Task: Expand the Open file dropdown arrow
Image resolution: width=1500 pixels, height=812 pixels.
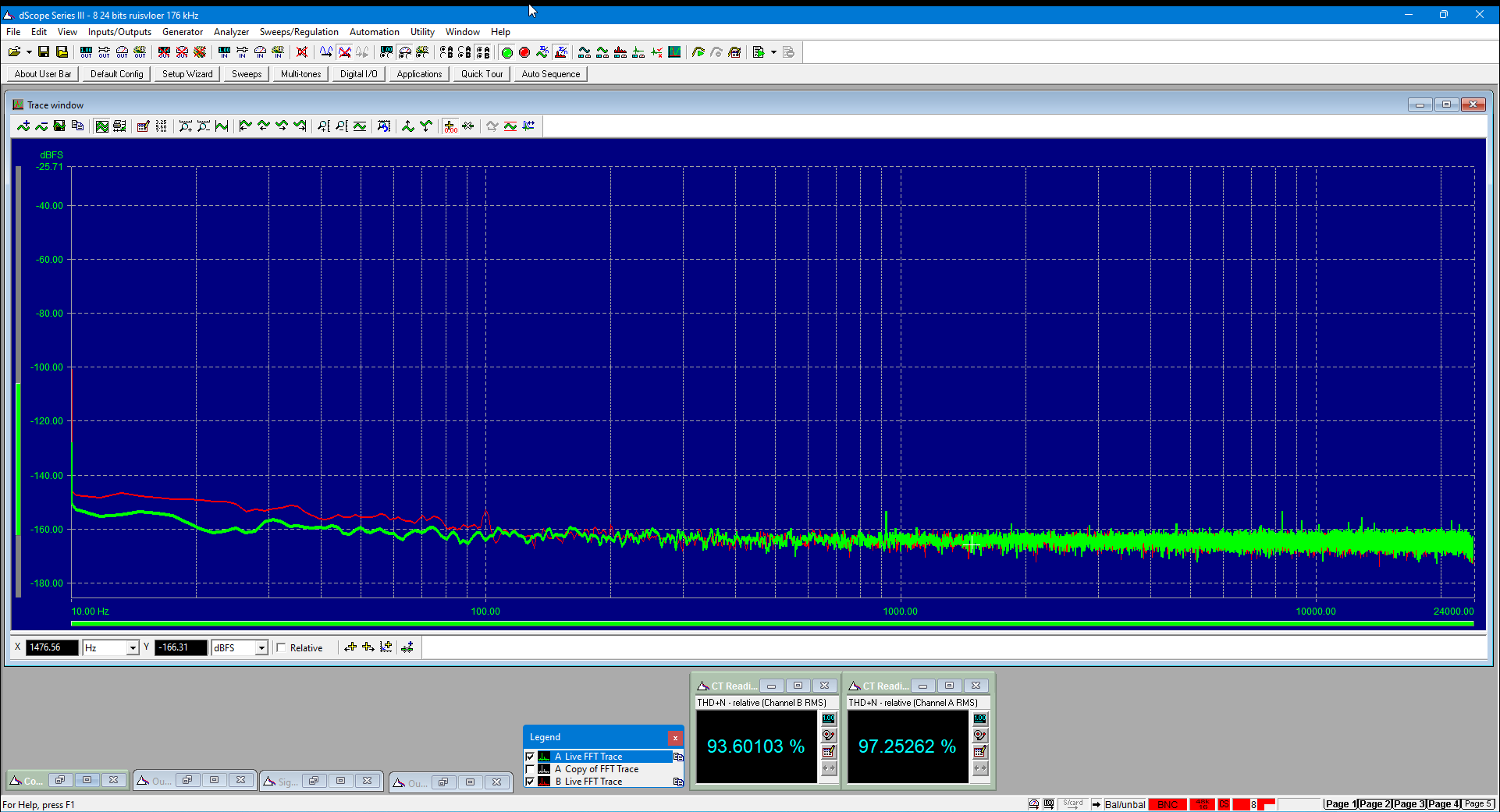Action: (x=29, y=52)
